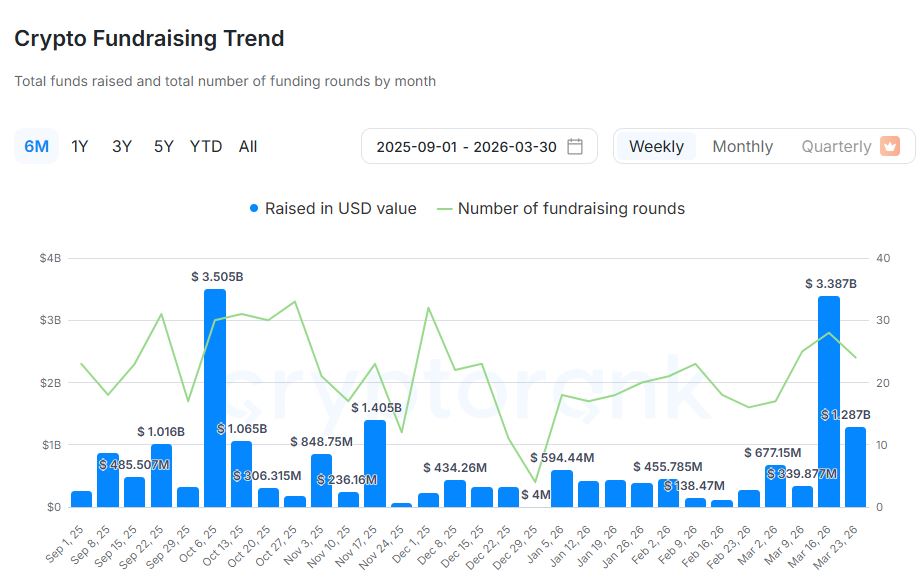Select the 1Y time range
Image resolution: width=920 pixels, height=580 pixels.
[80, 146]
